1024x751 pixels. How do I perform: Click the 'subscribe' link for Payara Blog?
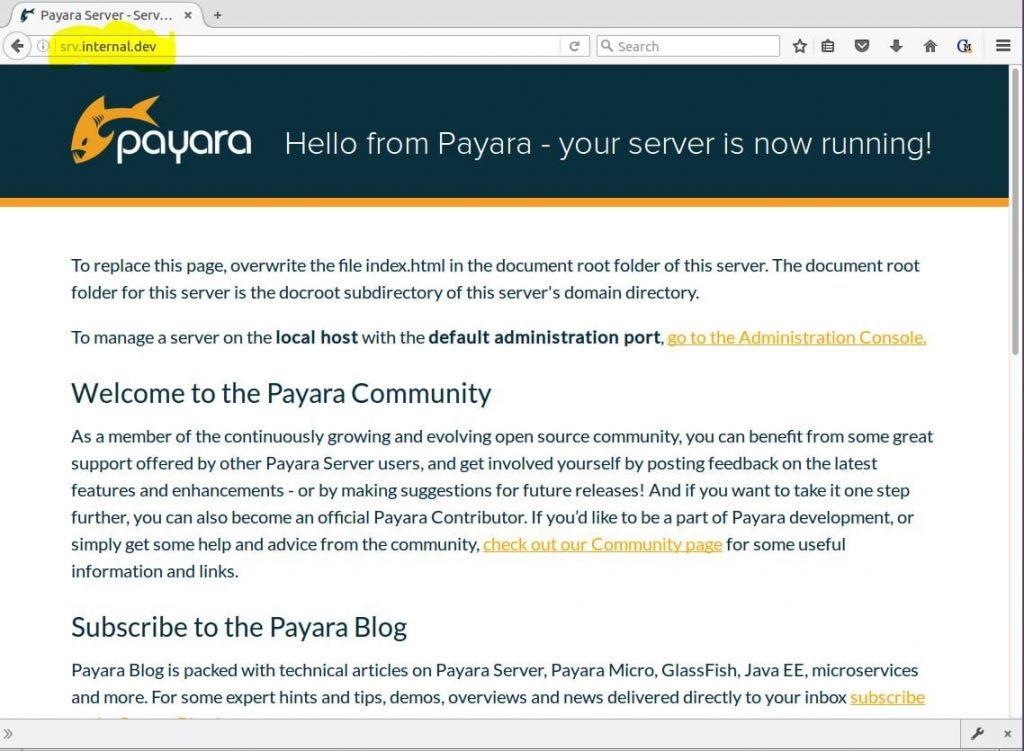(887, 697)
